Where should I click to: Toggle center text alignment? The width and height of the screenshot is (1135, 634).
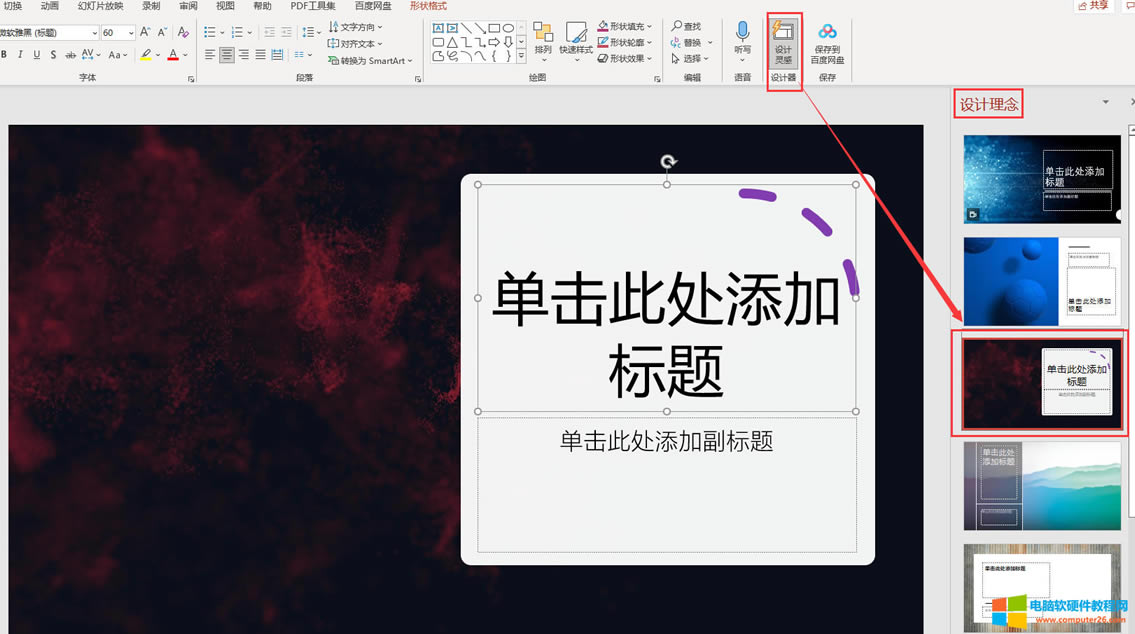click(x=227, y=55)
